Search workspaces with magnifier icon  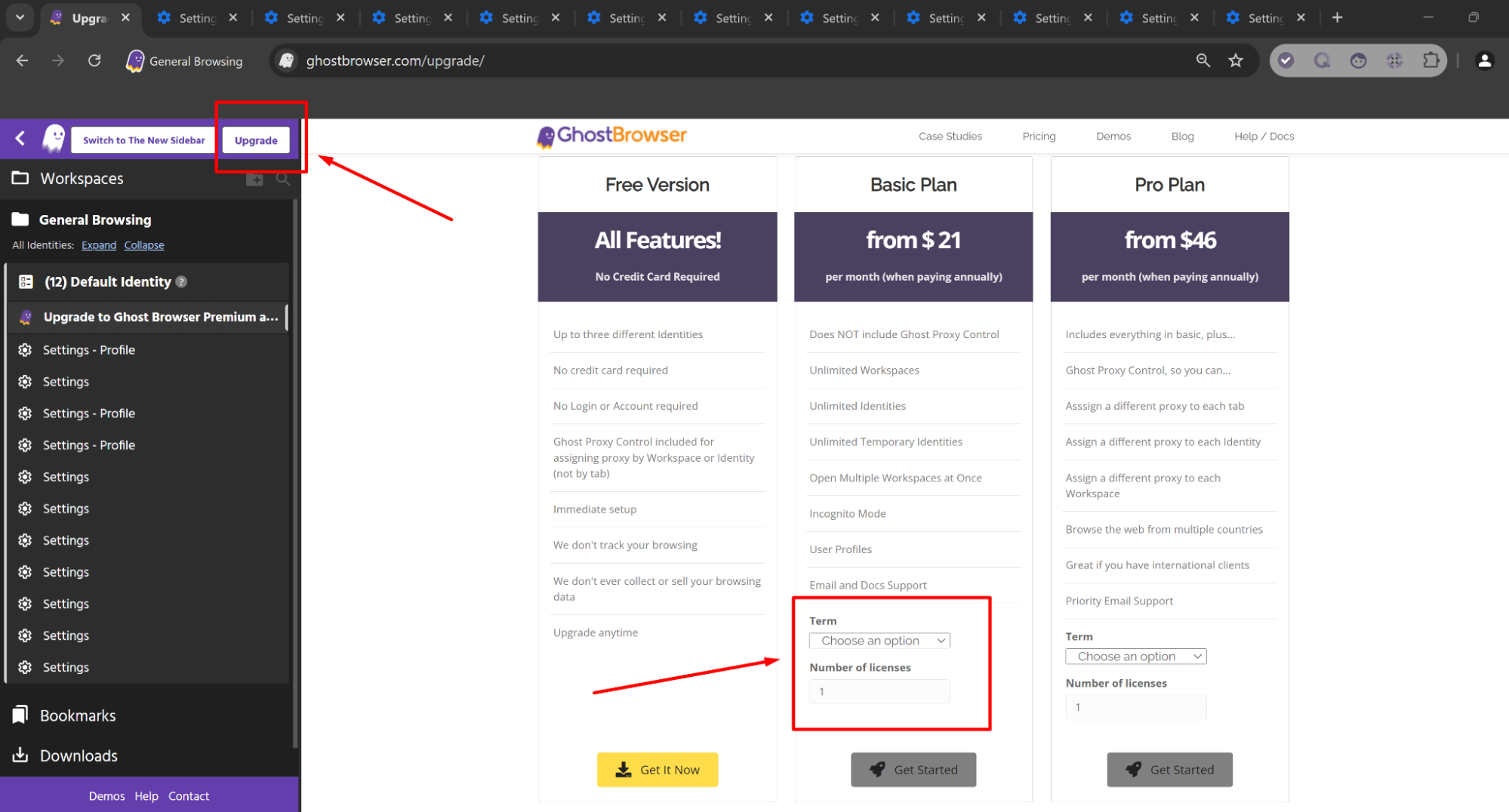[x=282, y=179]
